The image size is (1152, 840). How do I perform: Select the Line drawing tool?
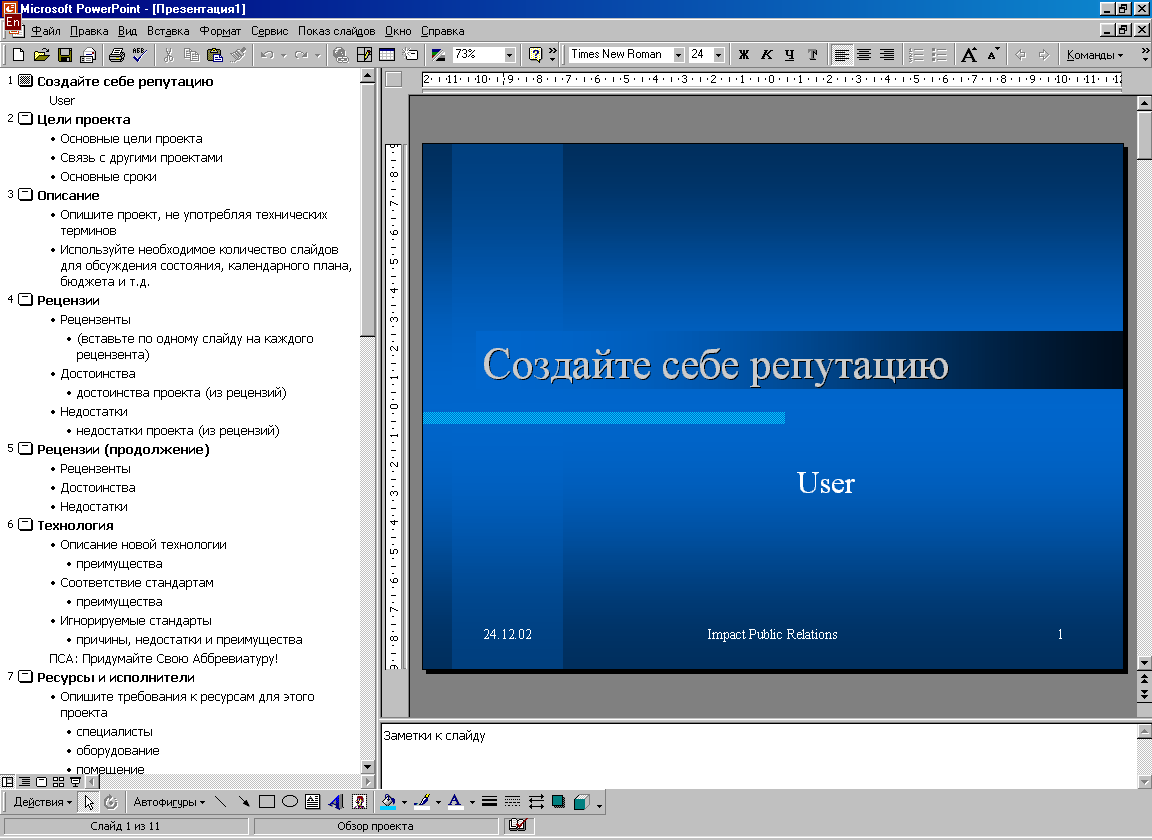pos(220,802)
